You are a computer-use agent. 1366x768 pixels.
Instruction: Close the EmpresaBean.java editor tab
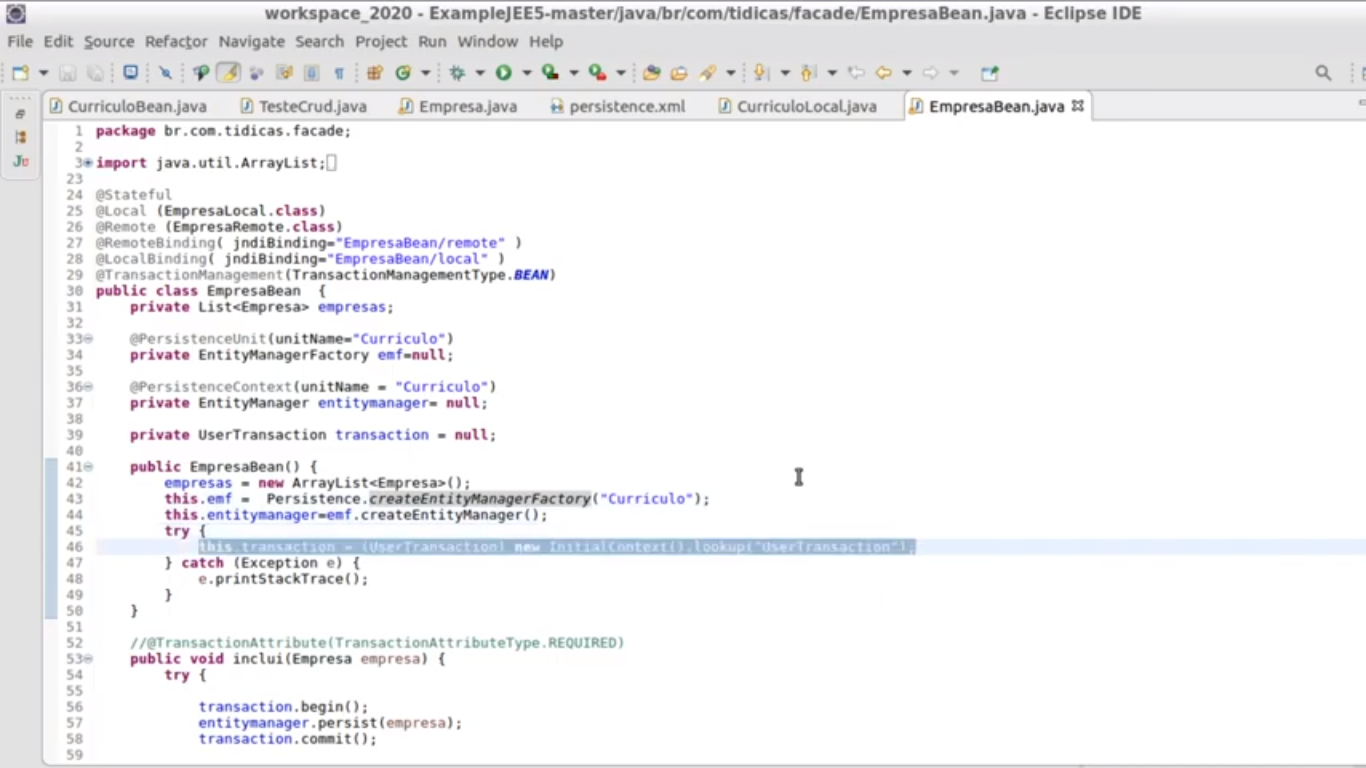1077,105
